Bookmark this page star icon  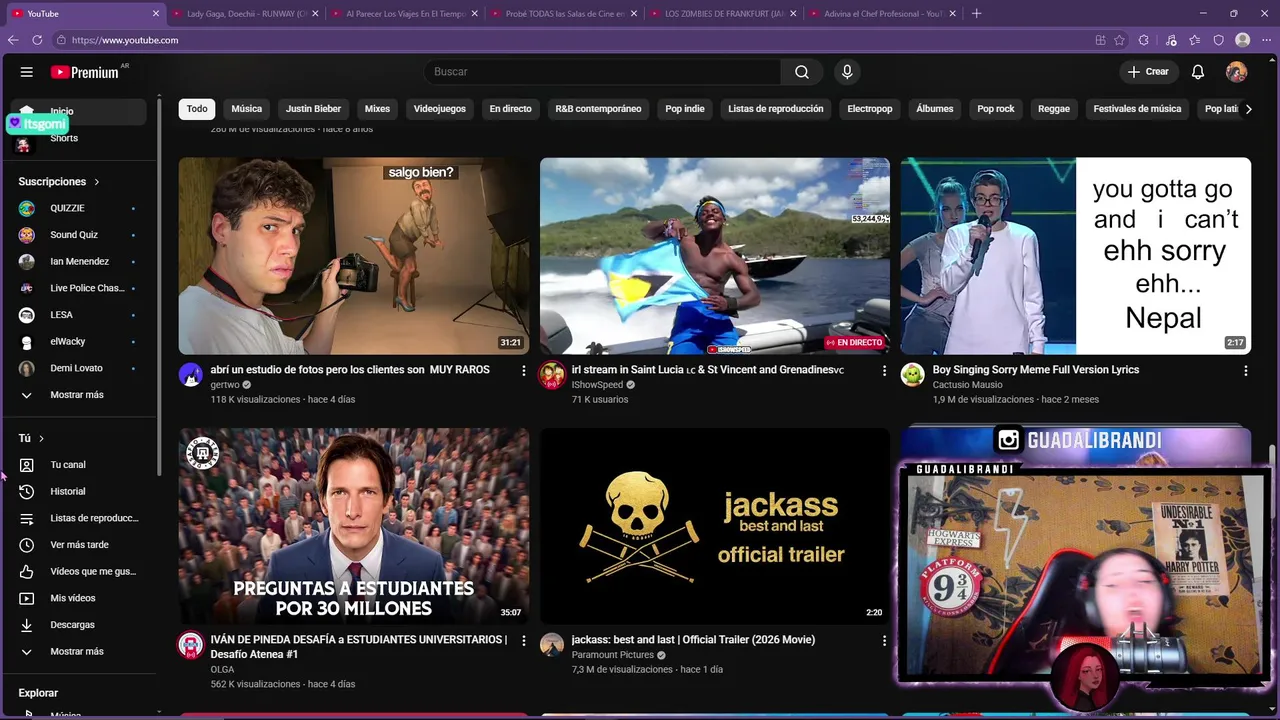1119,40
